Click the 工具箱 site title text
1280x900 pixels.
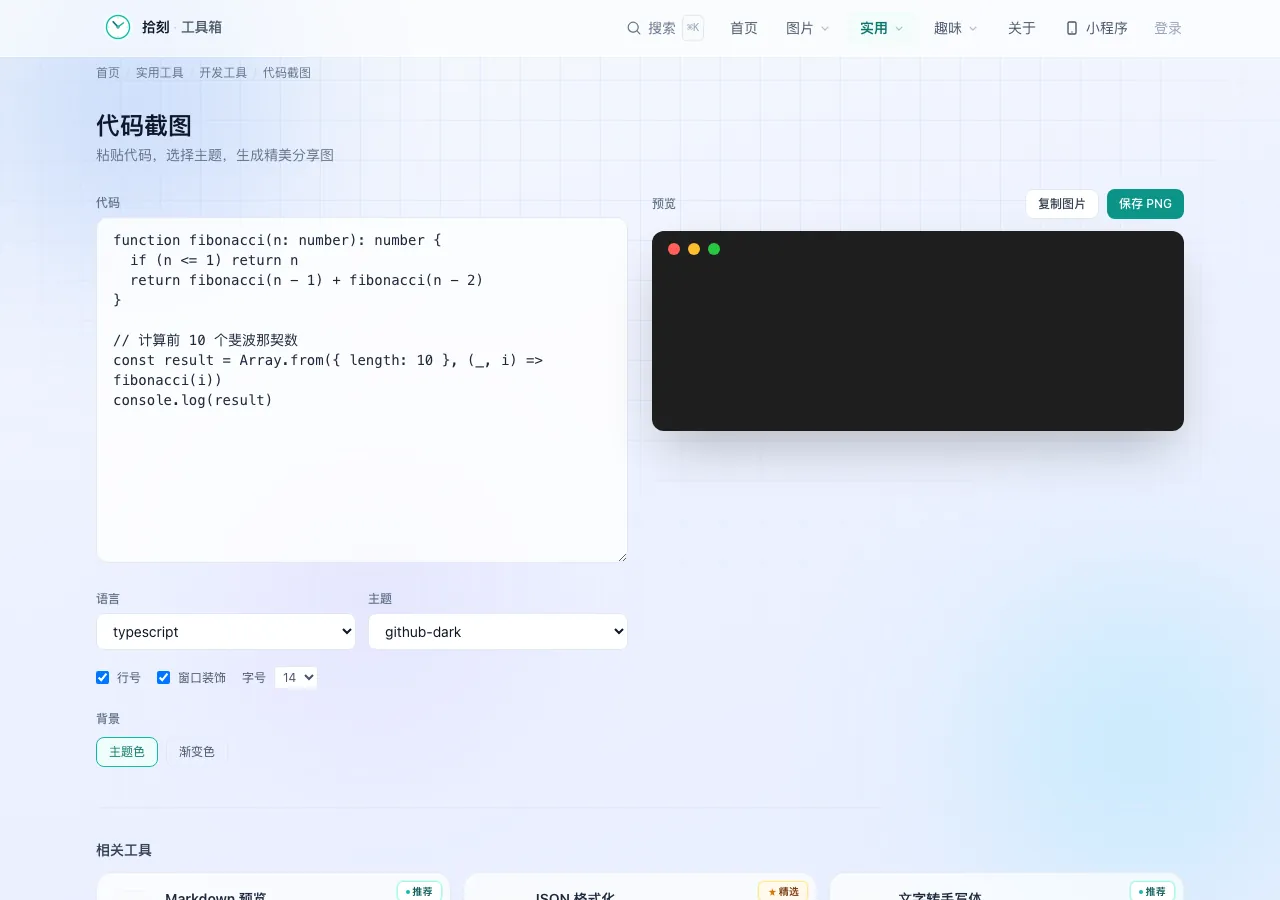coord(201,28)
